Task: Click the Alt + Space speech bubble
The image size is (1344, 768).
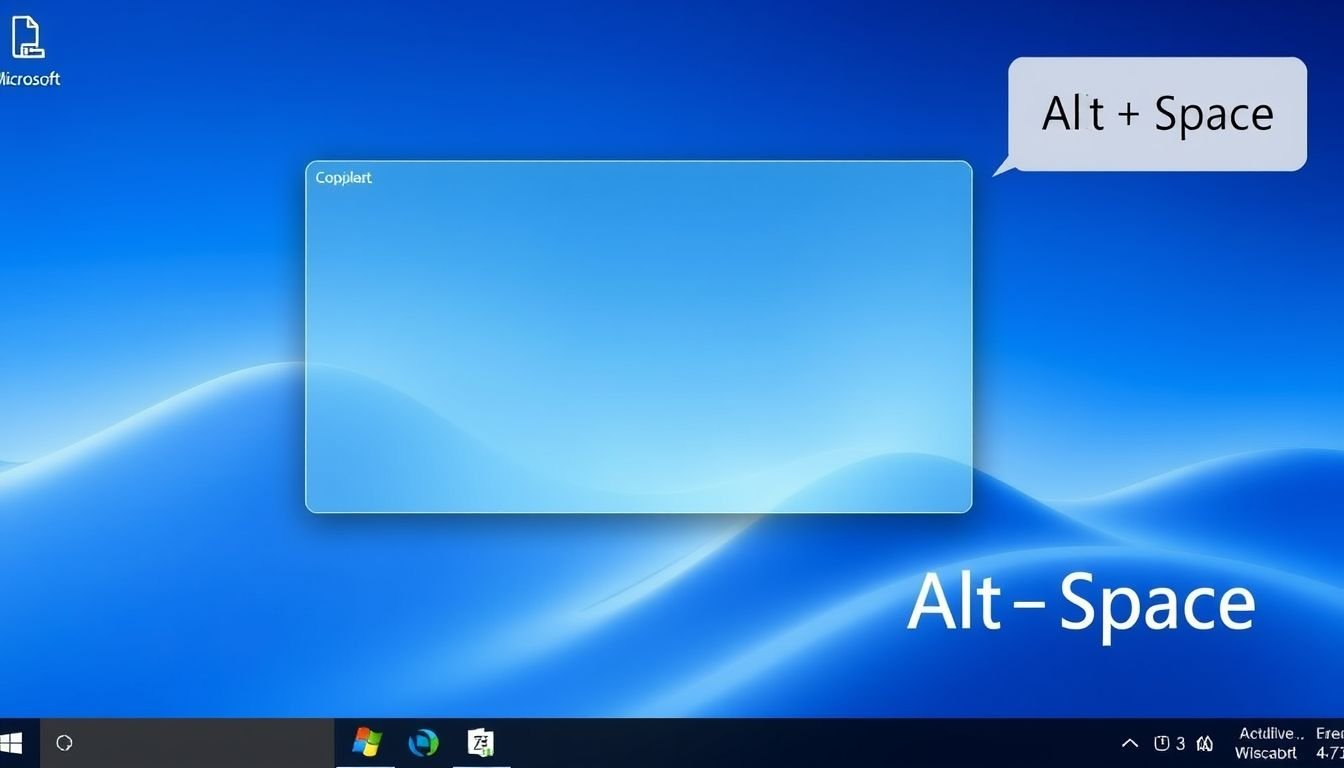Action: pos(1157,113)
